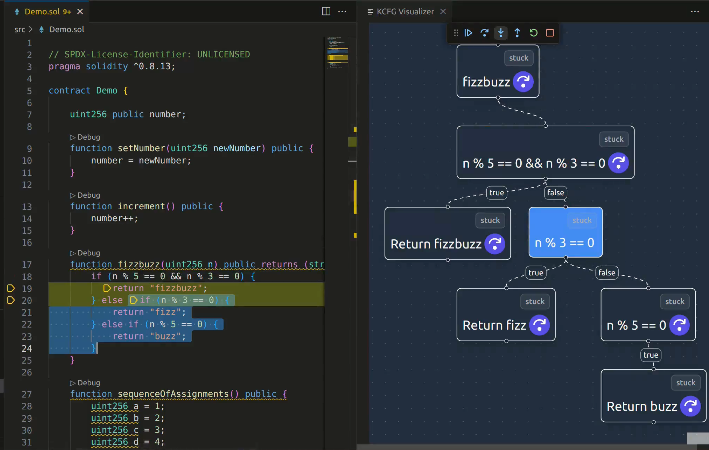Click the true label below n % 3 == 0
Viewport: 709px width, 450px height.
[x=535, y=273]
